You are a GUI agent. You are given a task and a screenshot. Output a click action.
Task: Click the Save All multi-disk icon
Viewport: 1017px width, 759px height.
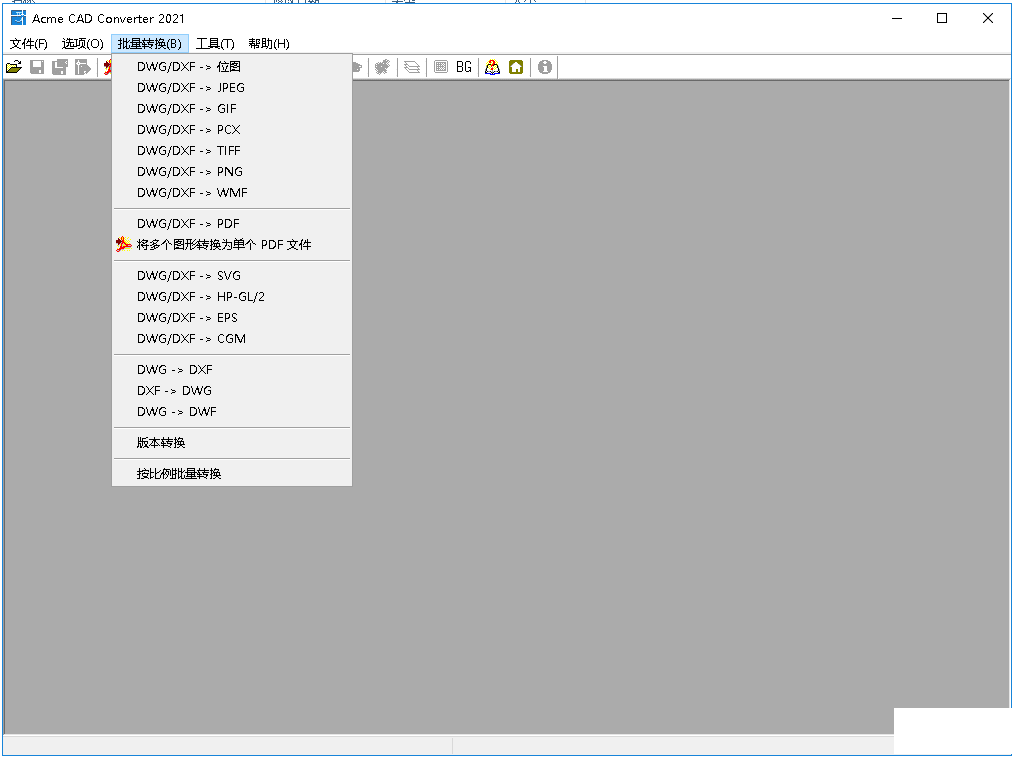point(60,67)
